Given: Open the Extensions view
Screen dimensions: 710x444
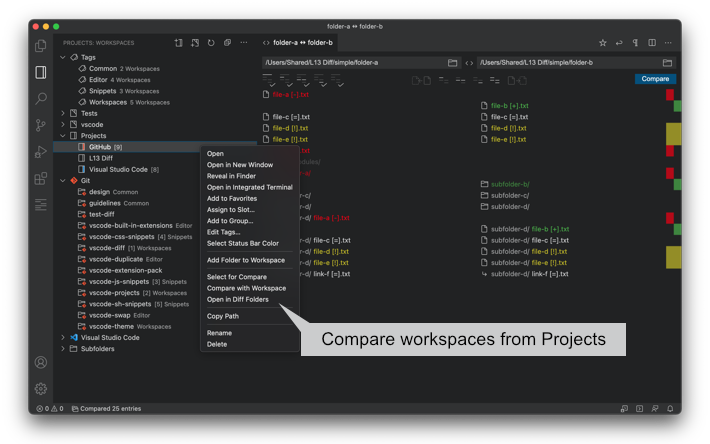Looking at the screenshot, I should click(41, 178).
